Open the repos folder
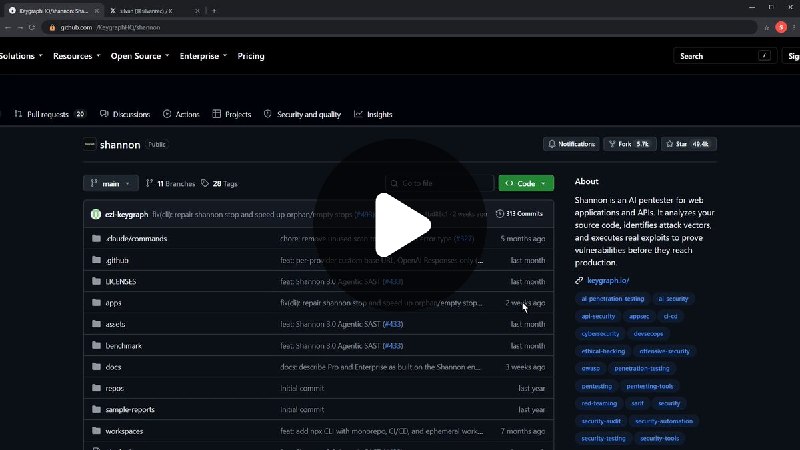The height and width of the screenshot is (450, 800). (x=115, y=388)
